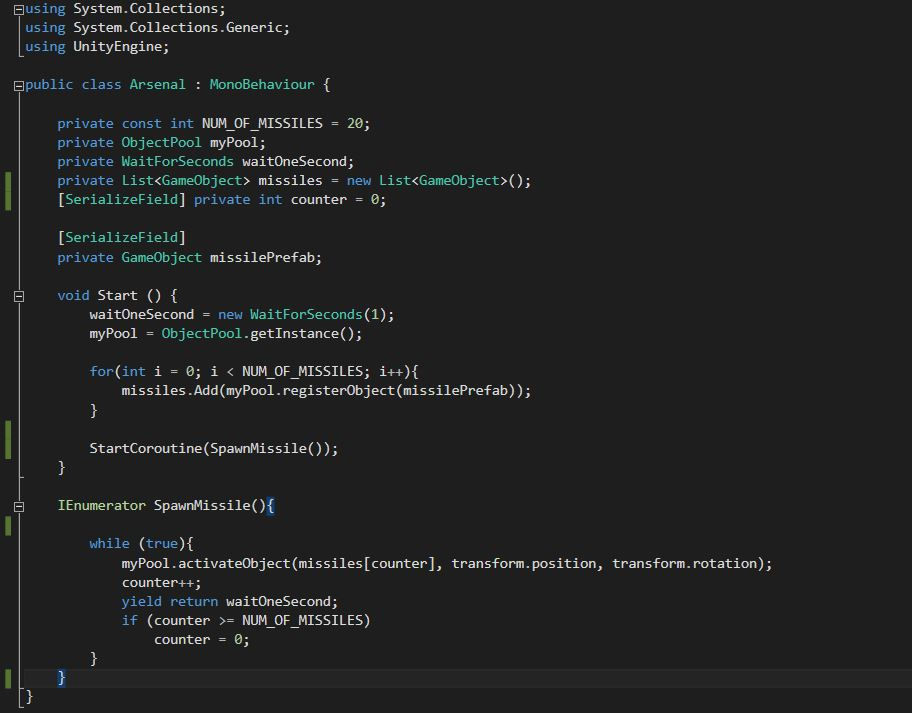Click 'missiles' in the List field declaration
The height and width of the screenshot is (713, 912).
pos(290,181)
